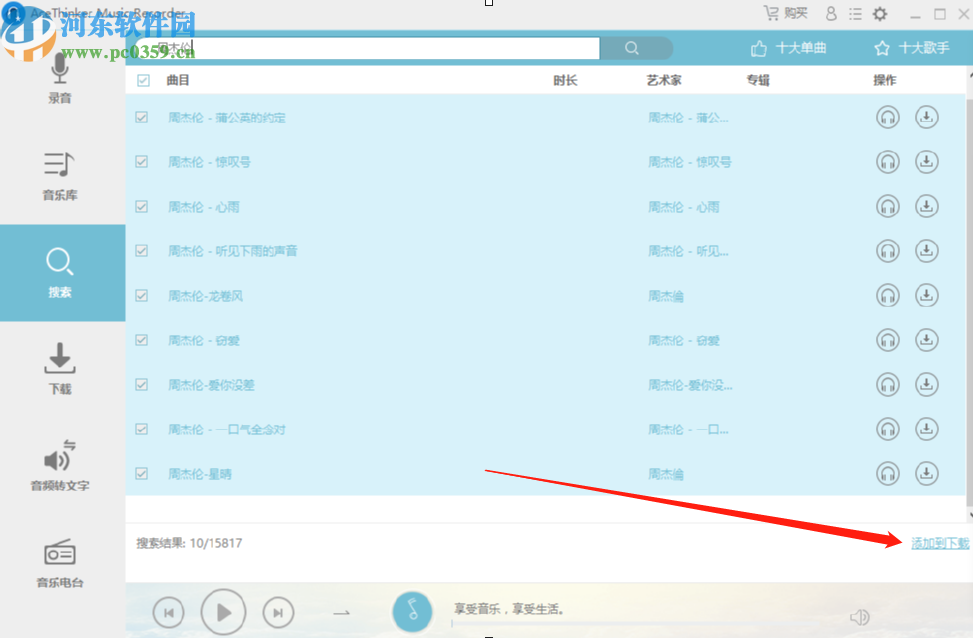973x638 pixels.
Task: Preview 周杰伦-蒲公英的约定 with headphone icon
Action: click(x=887, y=117)
